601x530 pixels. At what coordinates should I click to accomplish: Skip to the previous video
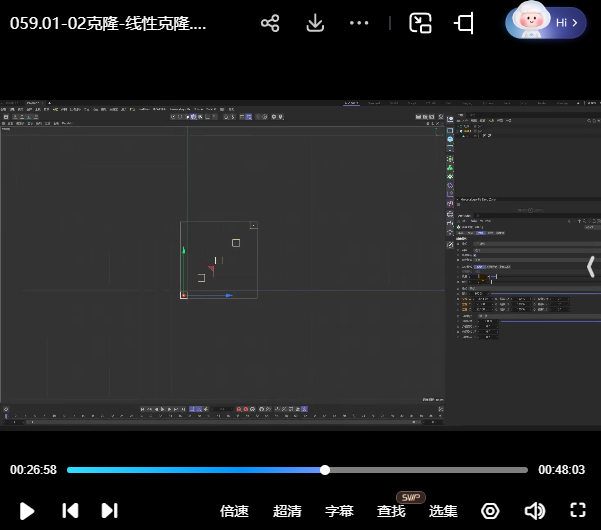tap(70, 510)
